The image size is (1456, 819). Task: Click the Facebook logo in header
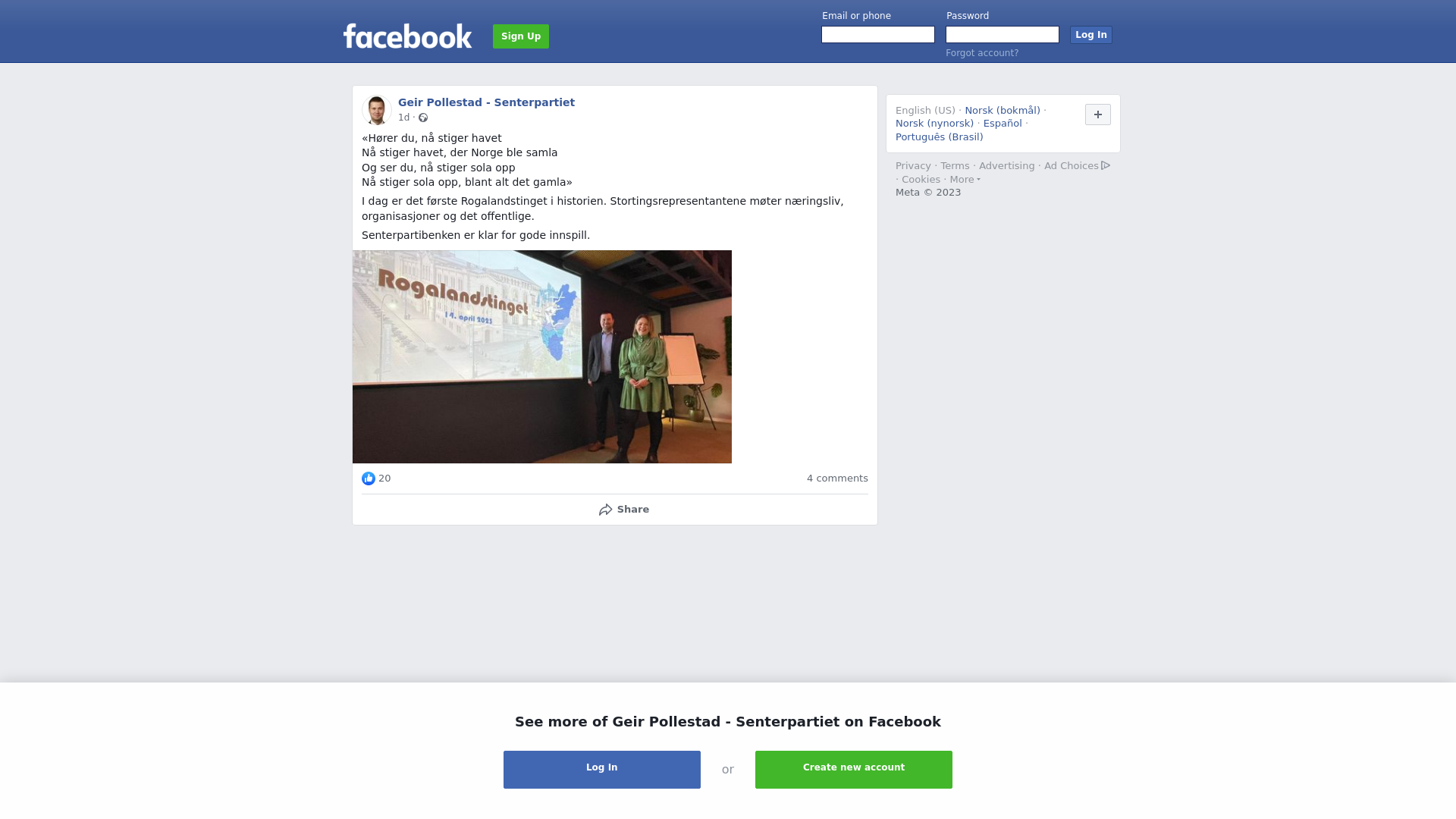click(x=407, y=36)
